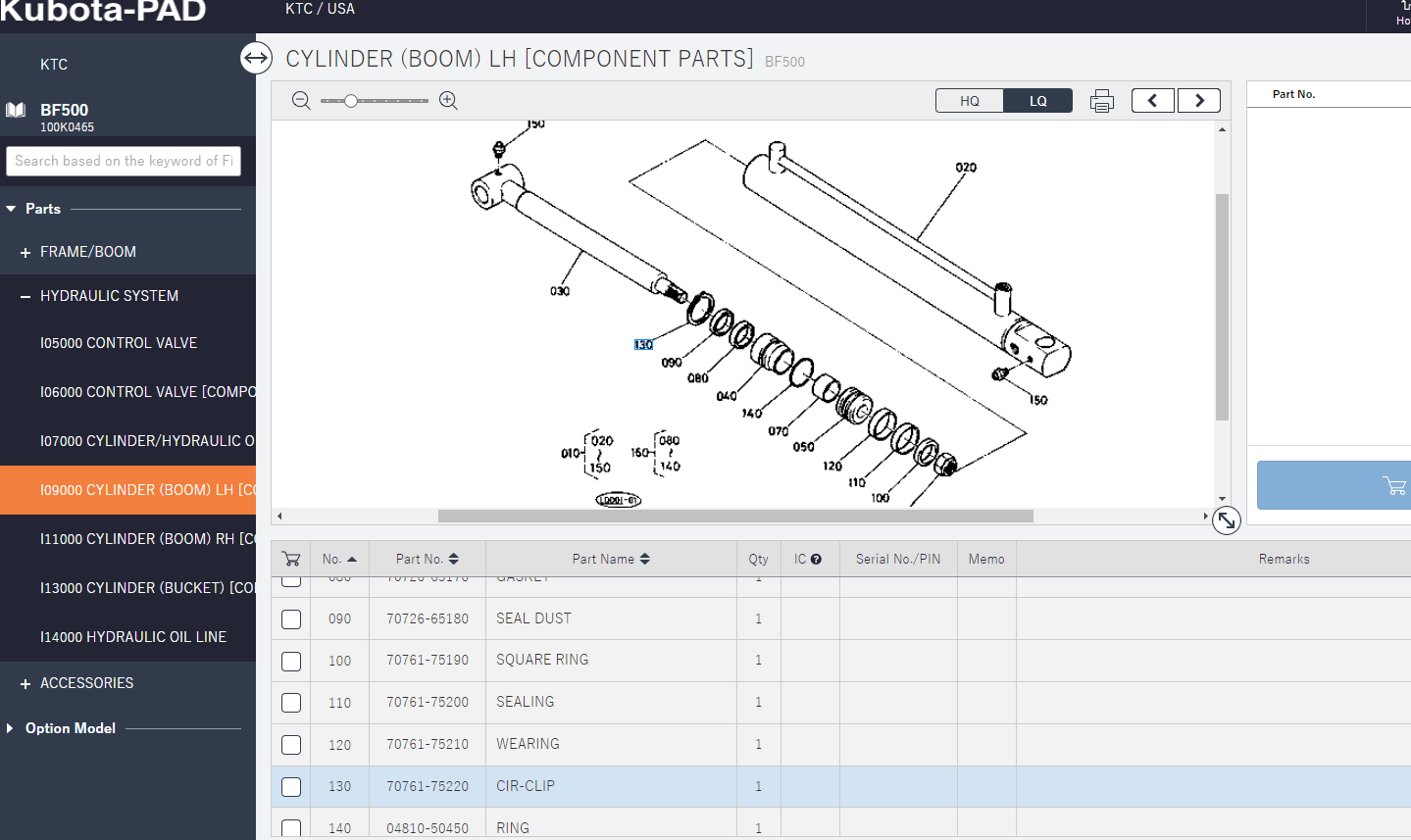Switch diagram to LQ quality
The image size is (1411, 840).
click(1038, 101)
